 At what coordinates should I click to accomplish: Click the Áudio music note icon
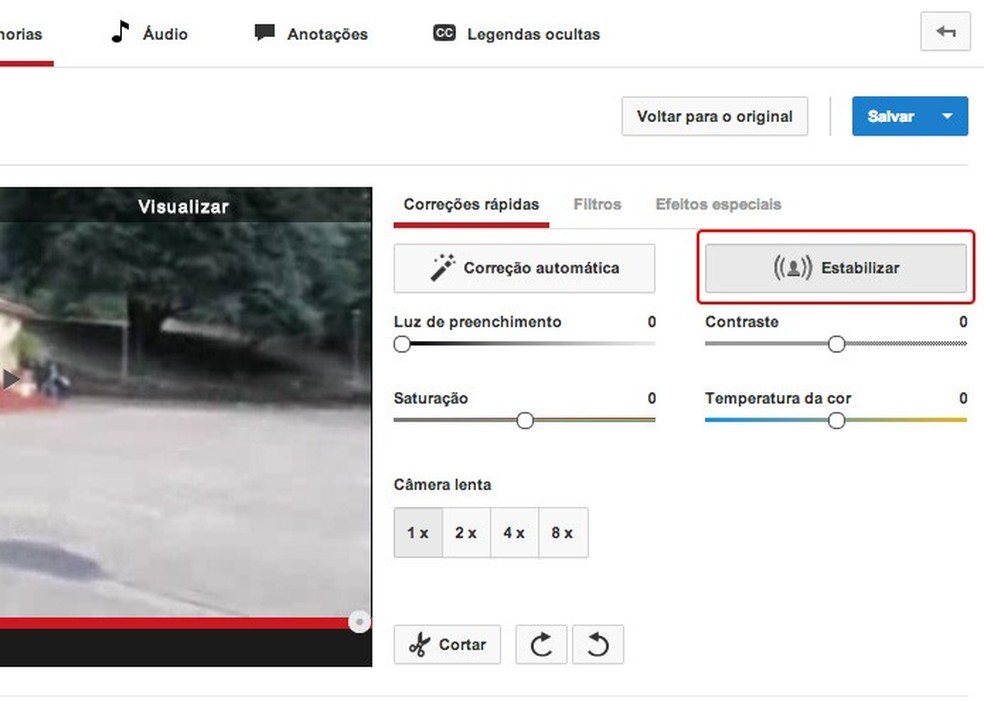(x=118, y=31)
